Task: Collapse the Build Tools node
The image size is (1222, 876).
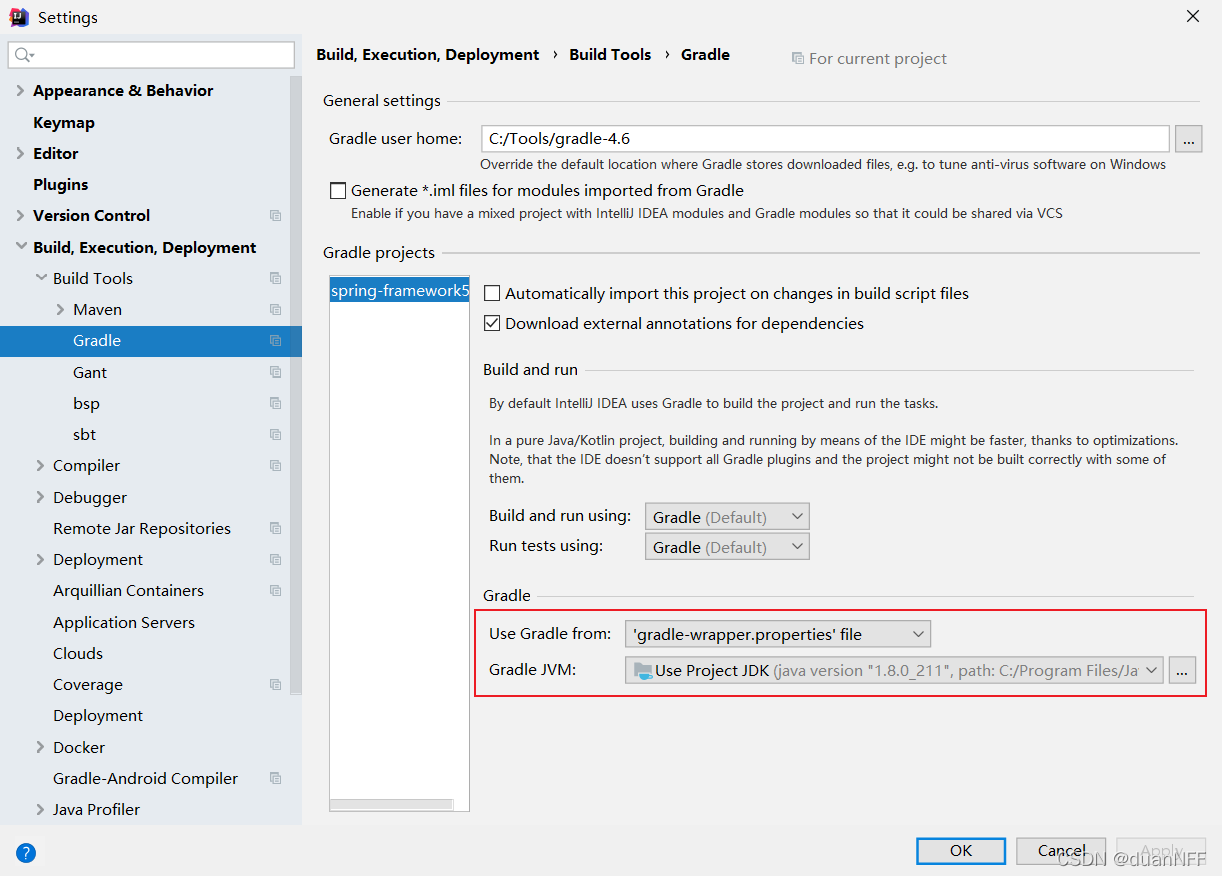Action: tap(40, 278)
